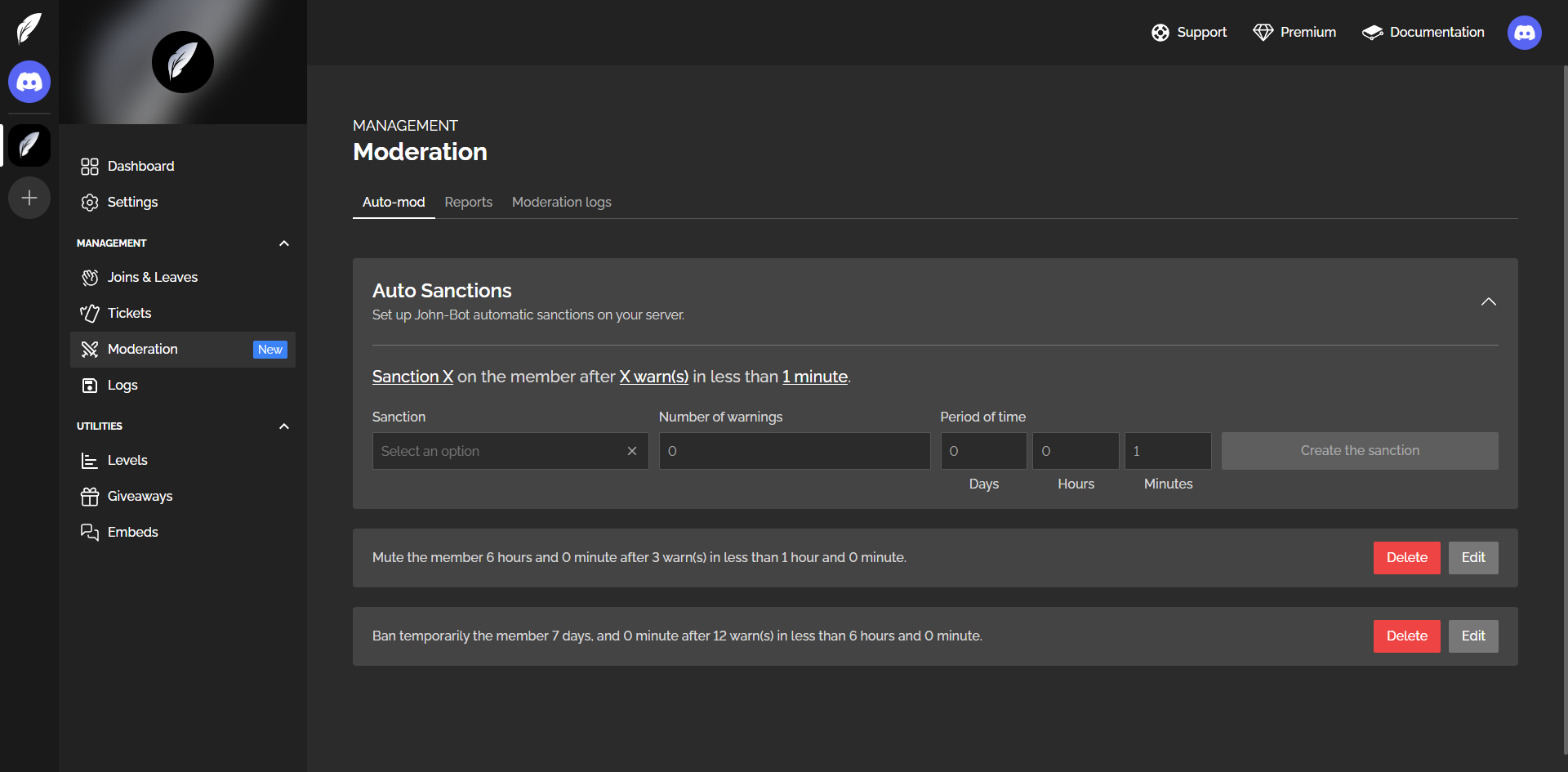Open Giveaways gift icon item

point(140,496)
